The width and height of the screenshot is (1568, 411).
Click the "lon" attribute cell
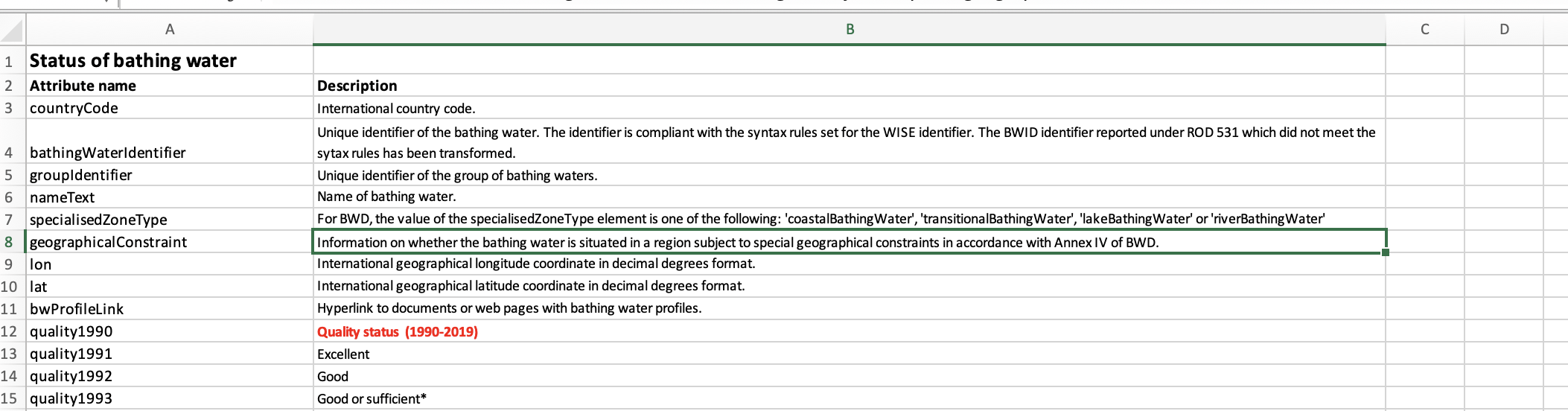(41, 264)
